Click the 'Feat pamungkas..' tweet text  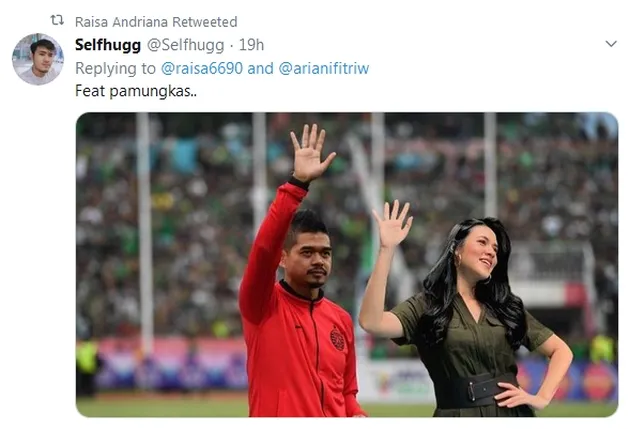136,91
